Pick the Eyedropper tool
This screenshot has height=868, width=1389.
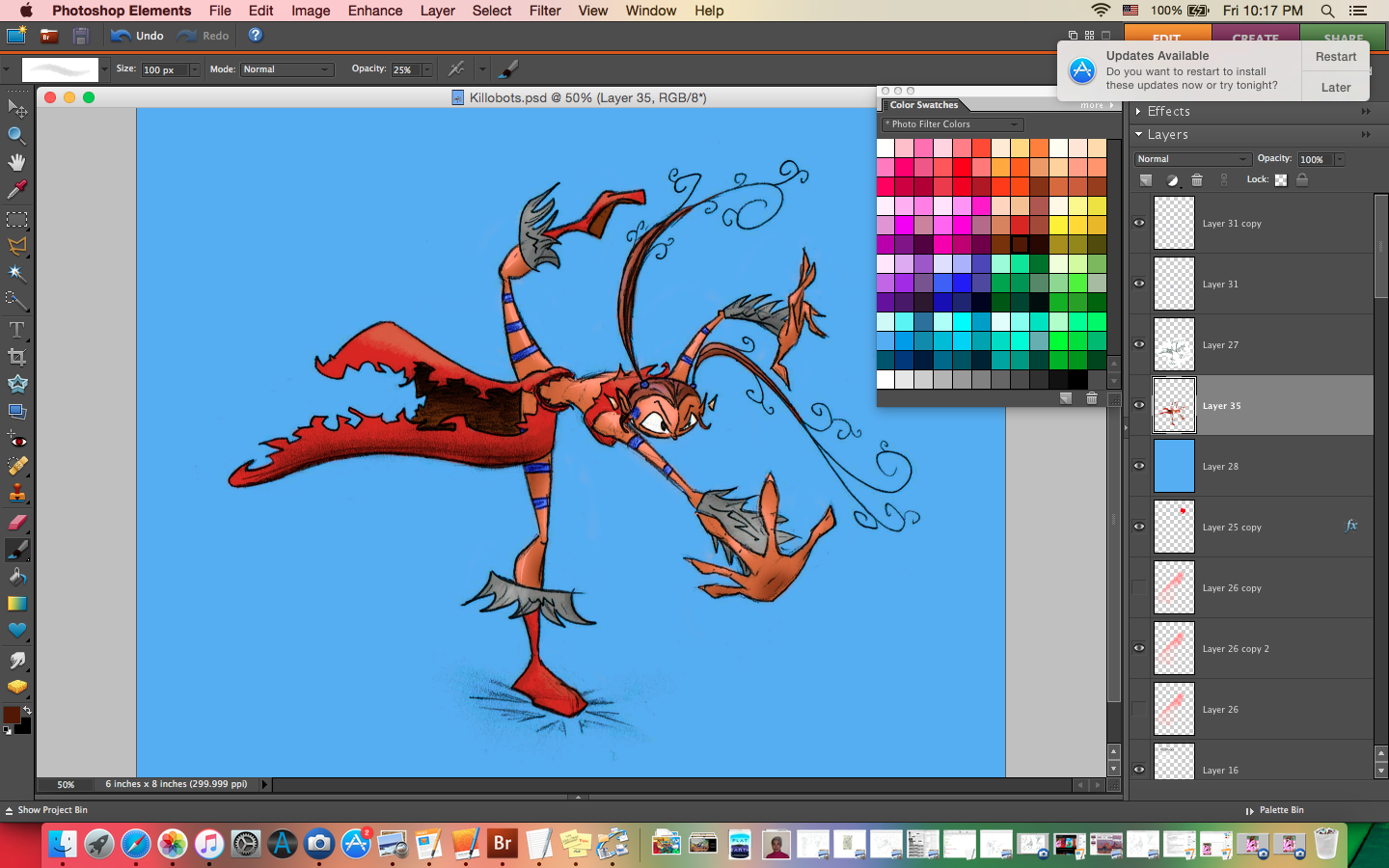click(x=16, y=190)
